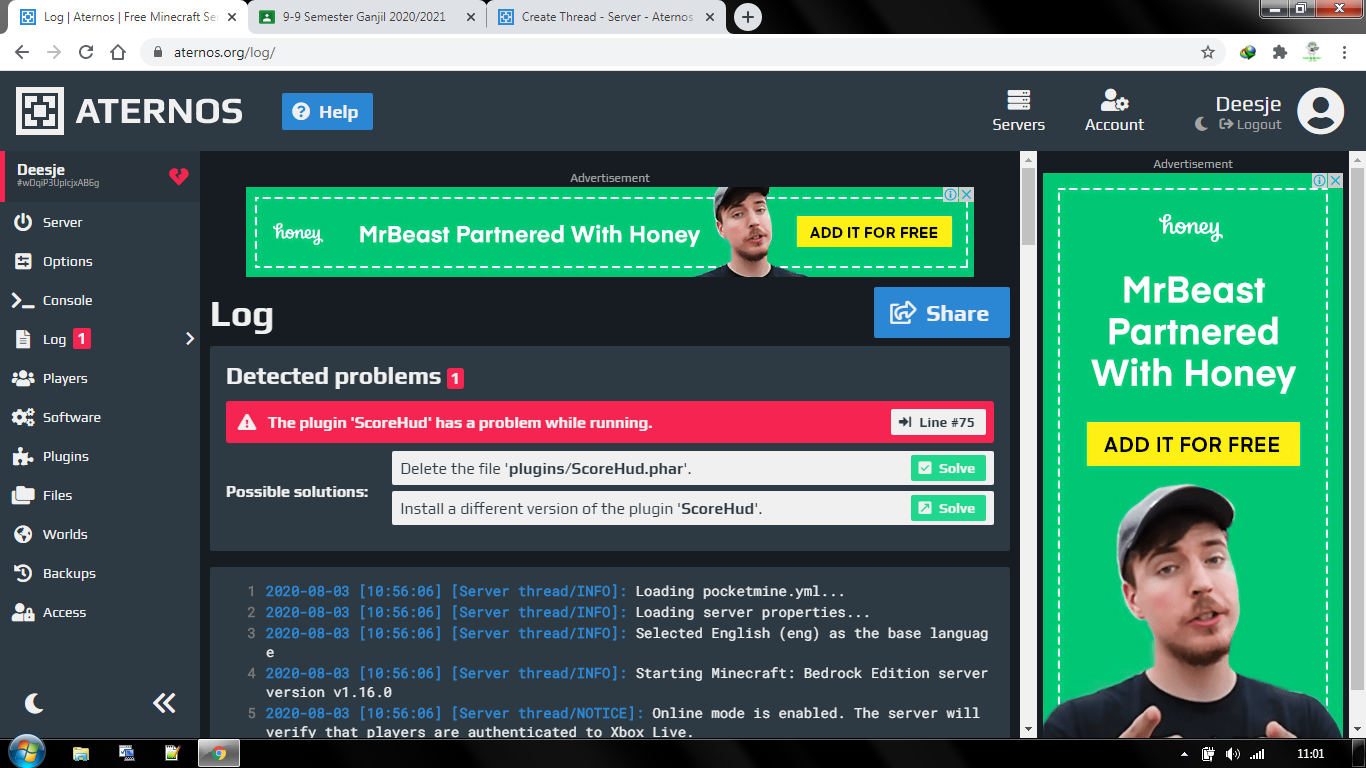Click Solve for deleting plugins/ScoreHud.phar
Image resolution: width=1366 pixels, height=768 pixels.
[x=947, y=468]
